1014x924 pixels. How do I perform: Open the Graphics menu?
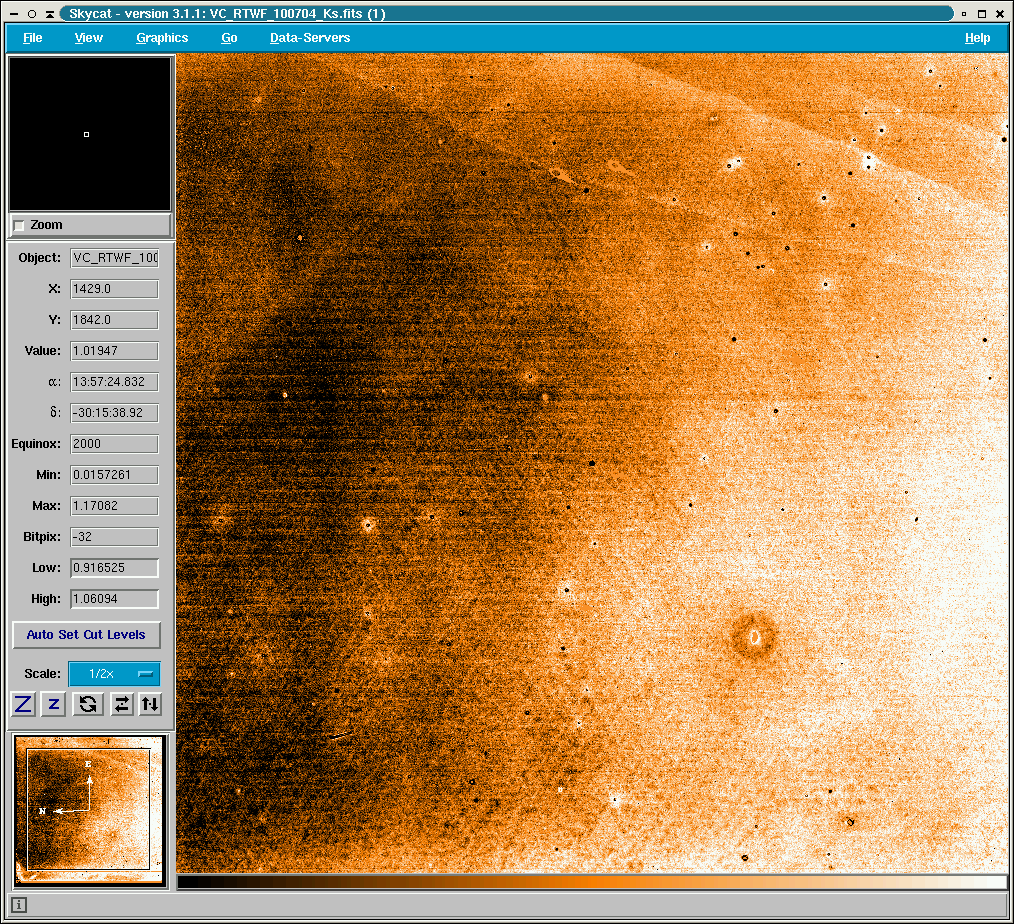click(x=162, y=38)
